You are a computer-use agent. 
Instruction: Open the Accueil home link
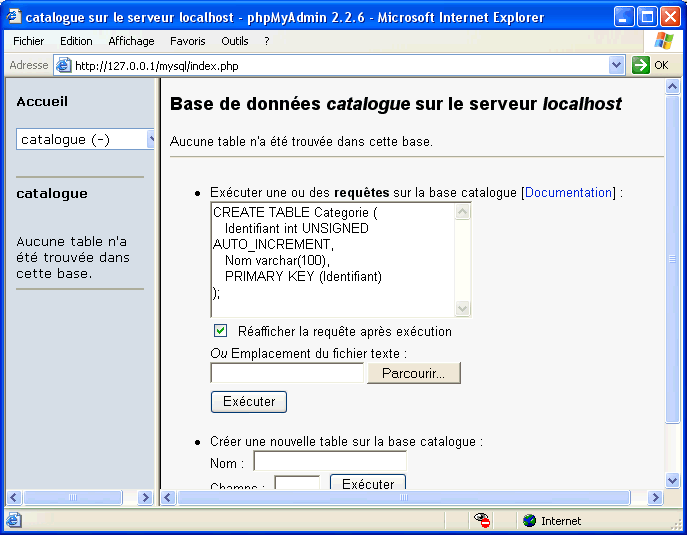42,101
